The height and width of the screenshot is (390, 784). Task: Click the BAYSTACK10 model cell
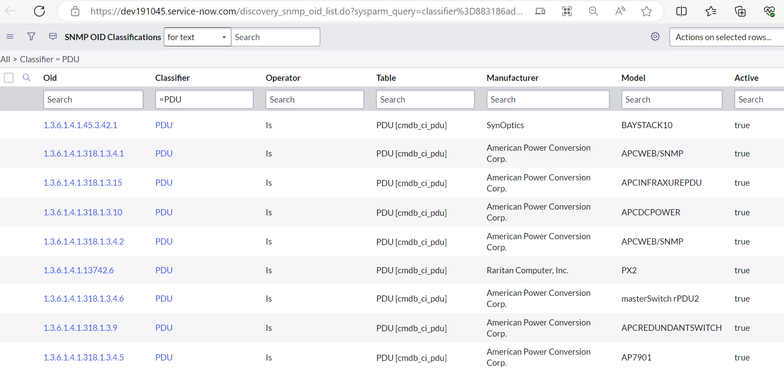click(646, 125)
